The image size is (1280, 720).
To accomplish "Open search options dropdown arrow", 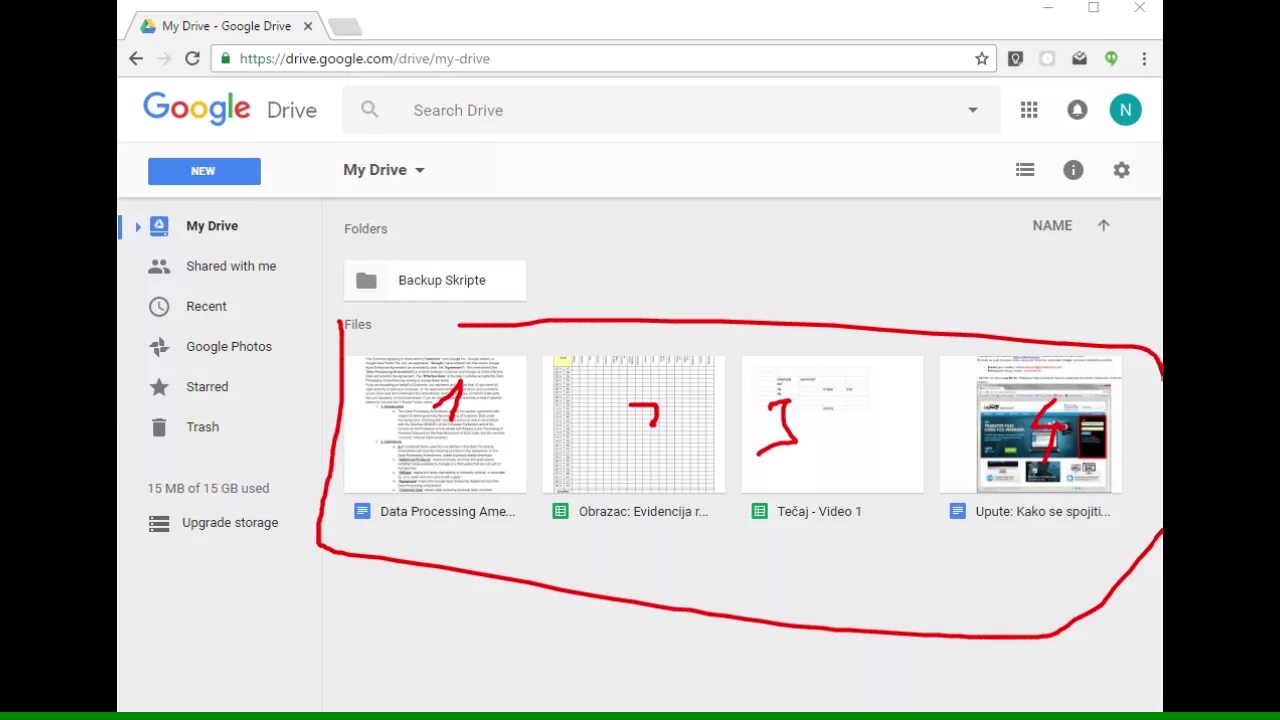I will pyautogui.click(x=972, y=110).
